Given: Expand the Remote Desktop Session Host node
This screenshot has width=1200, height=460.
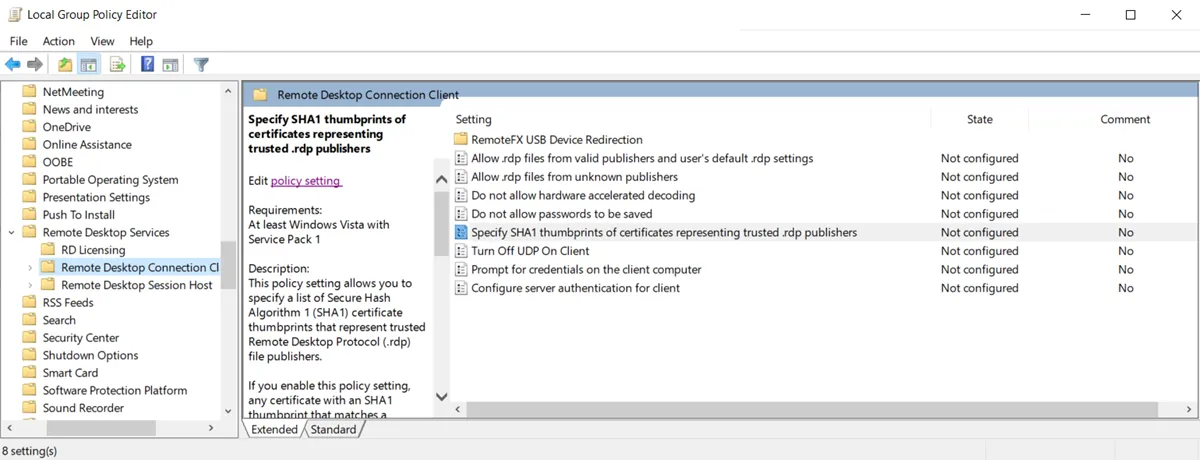Looking at the screenshot, I should click(30, 285).
